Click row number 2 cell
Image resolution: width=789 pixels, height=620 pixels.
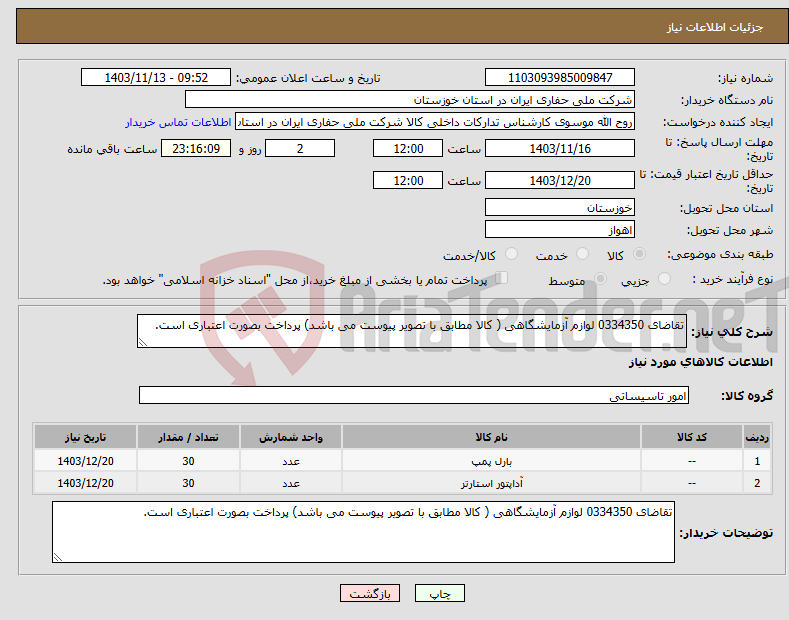[757, 483]
